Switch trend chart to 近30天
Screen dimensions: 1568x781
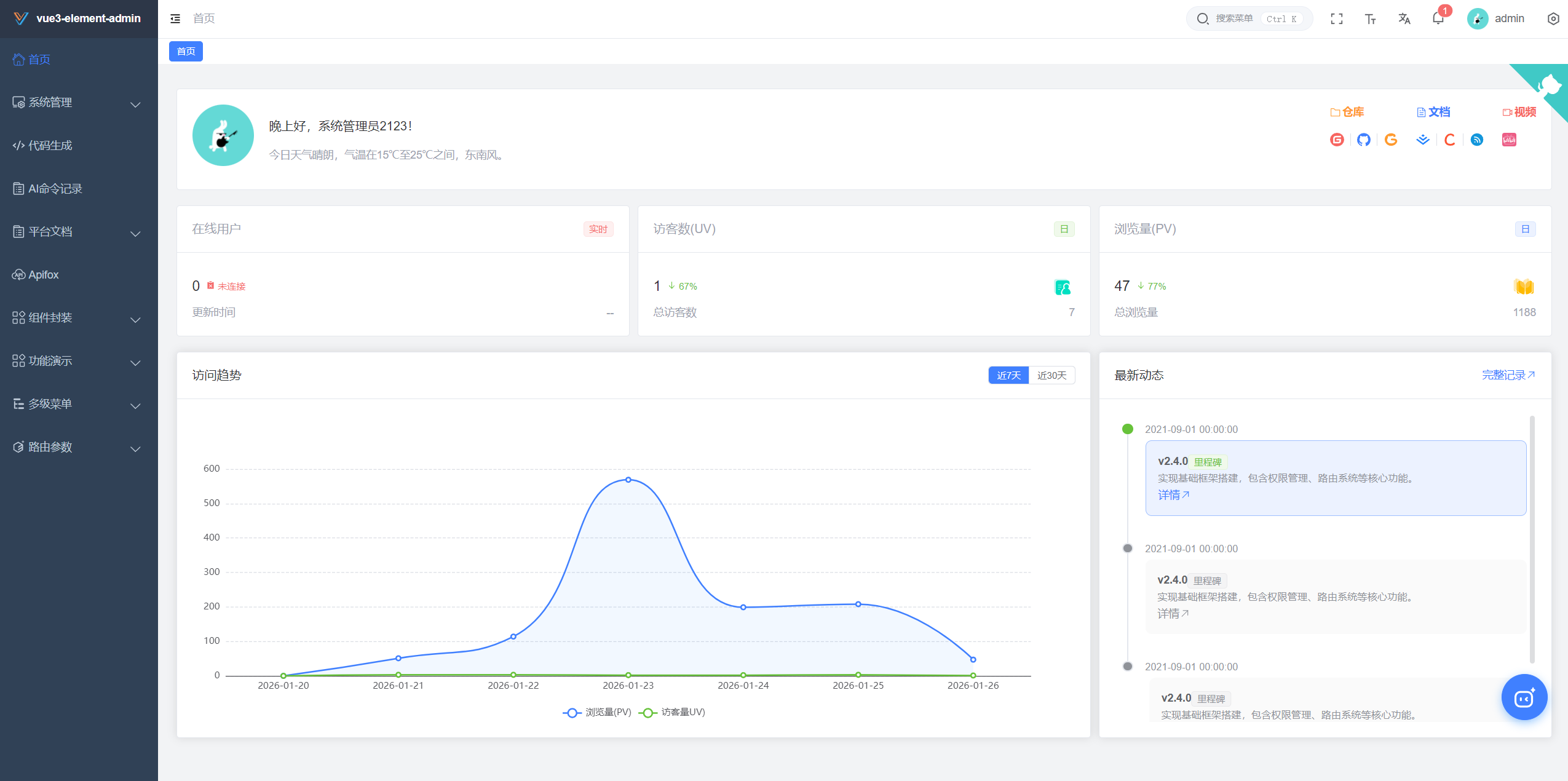pyautogui.click(x=1051, y=375)
